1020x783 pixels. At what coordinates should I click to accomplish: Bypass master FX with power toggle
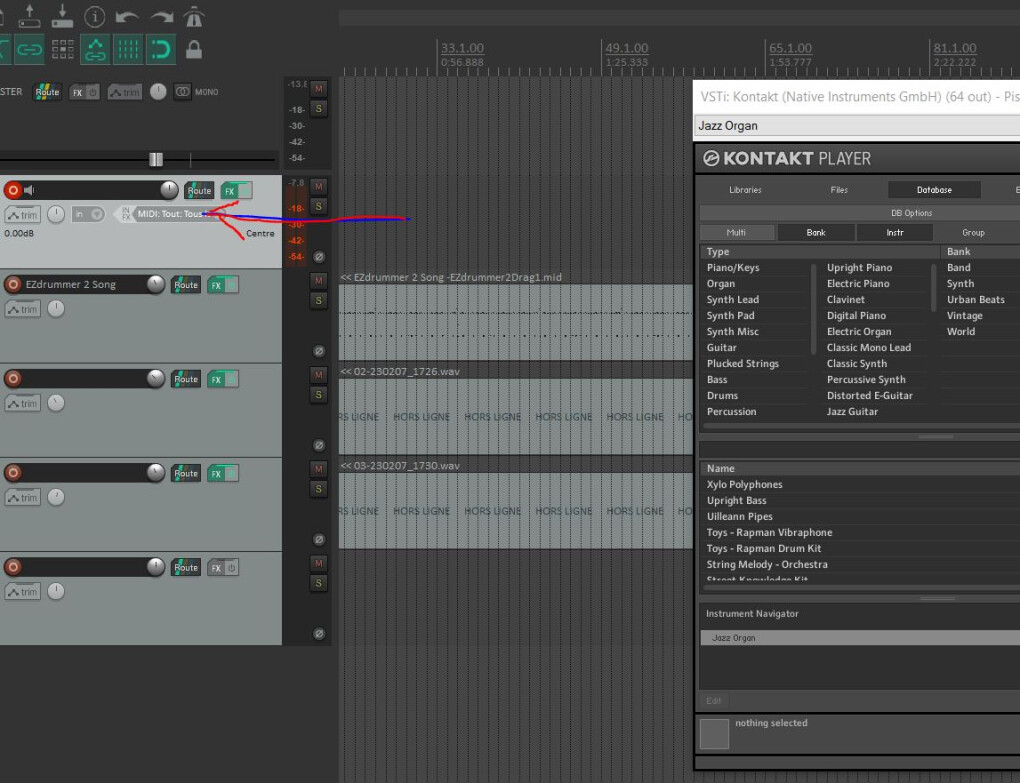[93, 92]
